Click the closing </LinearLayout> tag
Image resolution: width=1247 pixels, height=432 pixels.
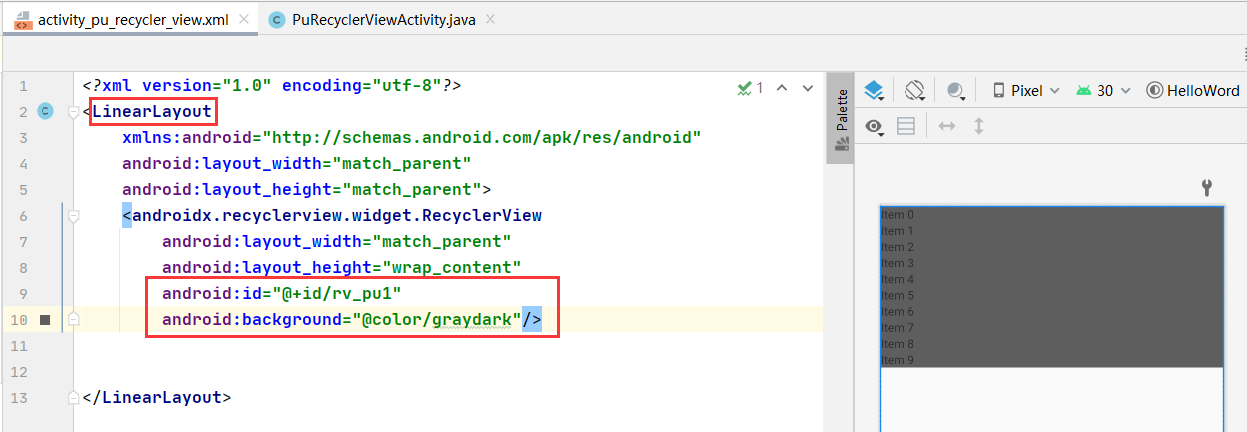click(157, 398)
